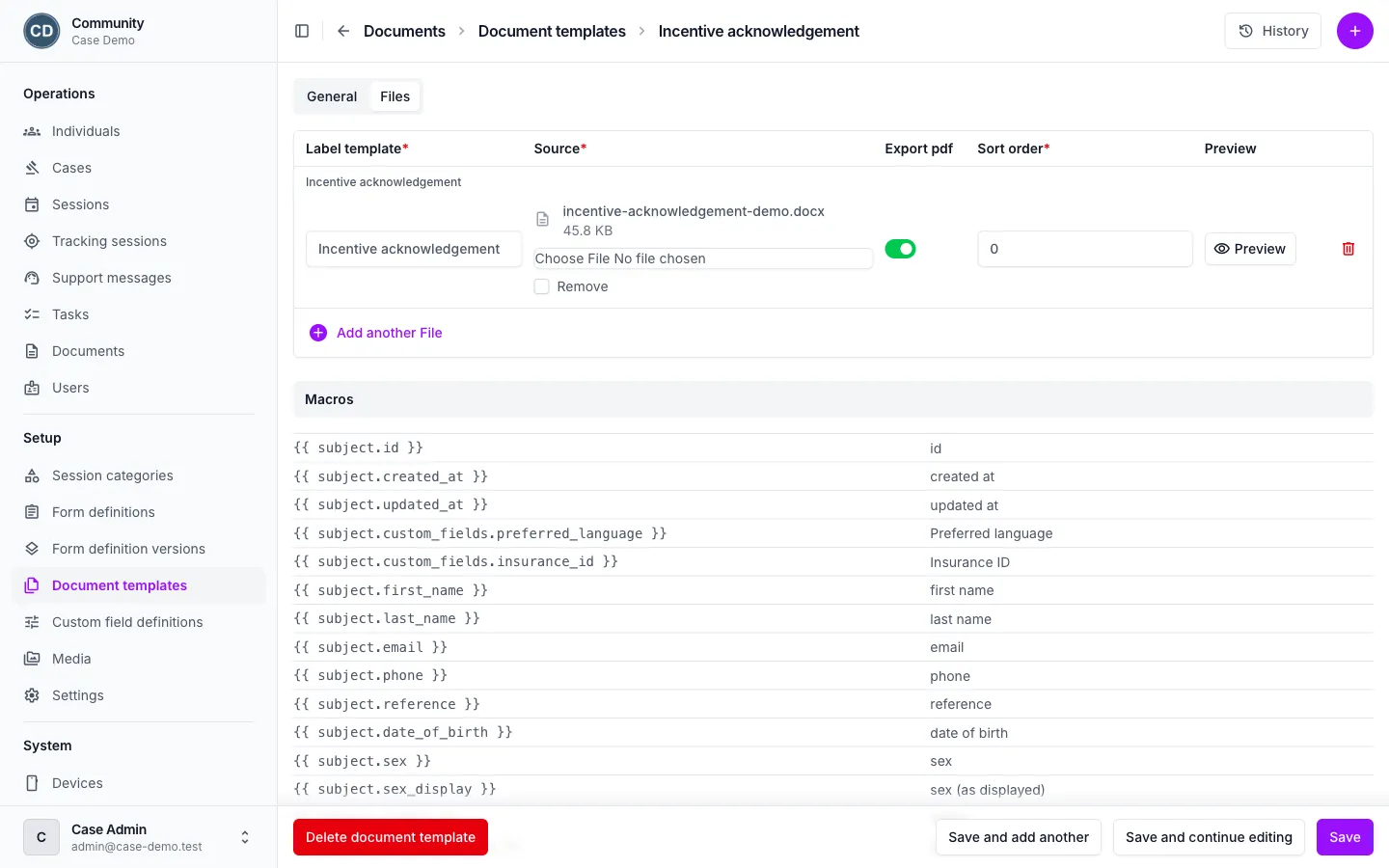Viewport: 1389px width, 868px height.
Task: Open the Settings menu item
Action: (x=139, y=695)
